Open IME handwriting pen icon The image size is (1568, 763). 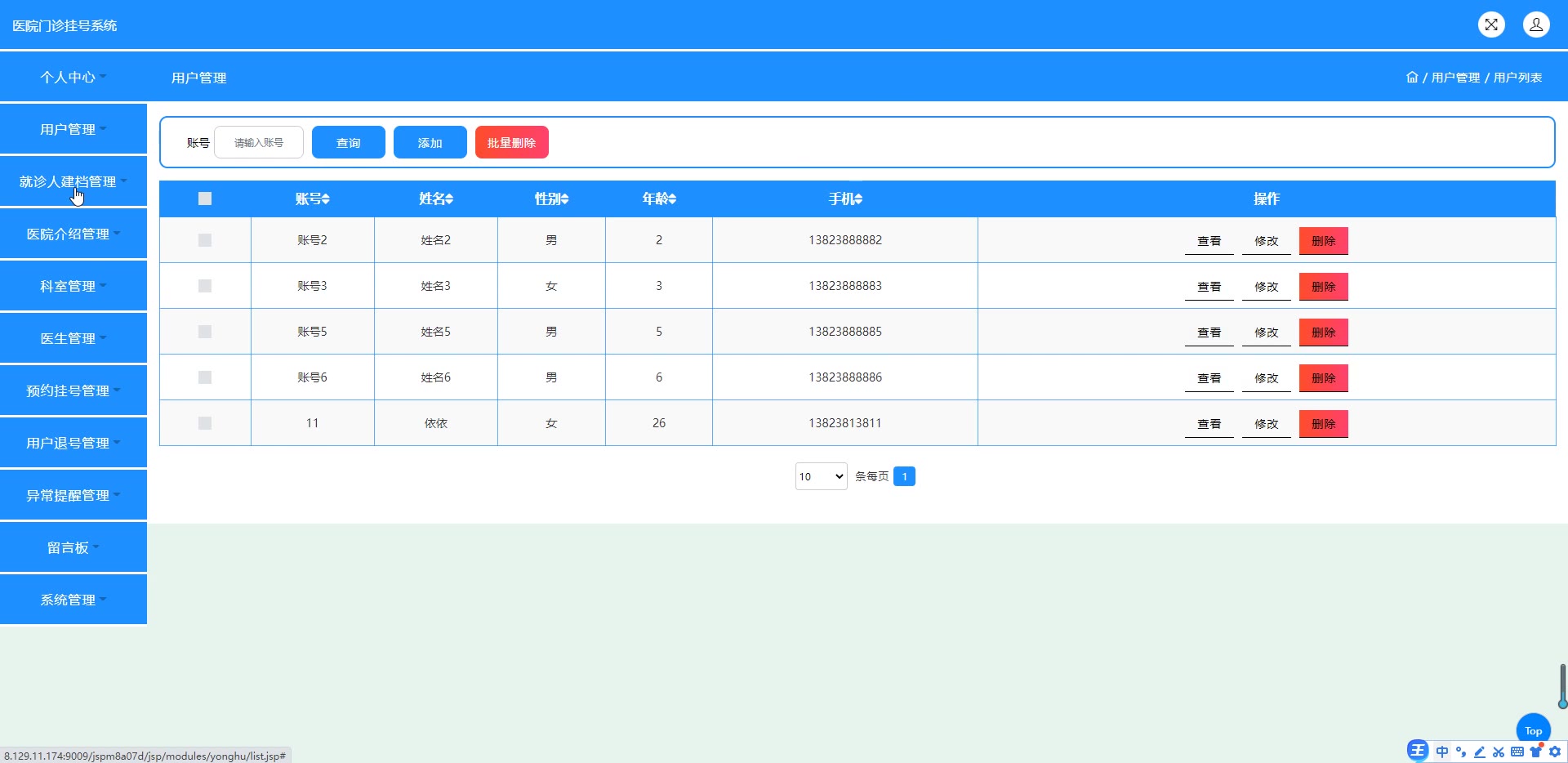(x=1480, y=752)
